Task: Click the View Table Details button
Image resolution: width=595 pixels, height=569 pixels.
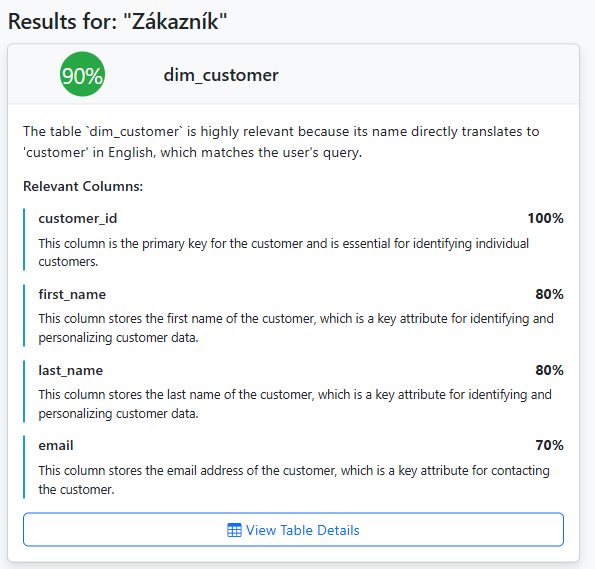Action: pyautogui.click(x=293, y=530)
